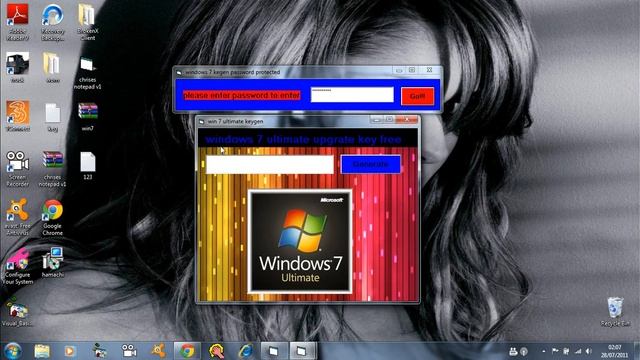Image resolution: width=640 pixels, height=360 pixels.
Task: Open the Recycle Bin
Action: (615, 311)
